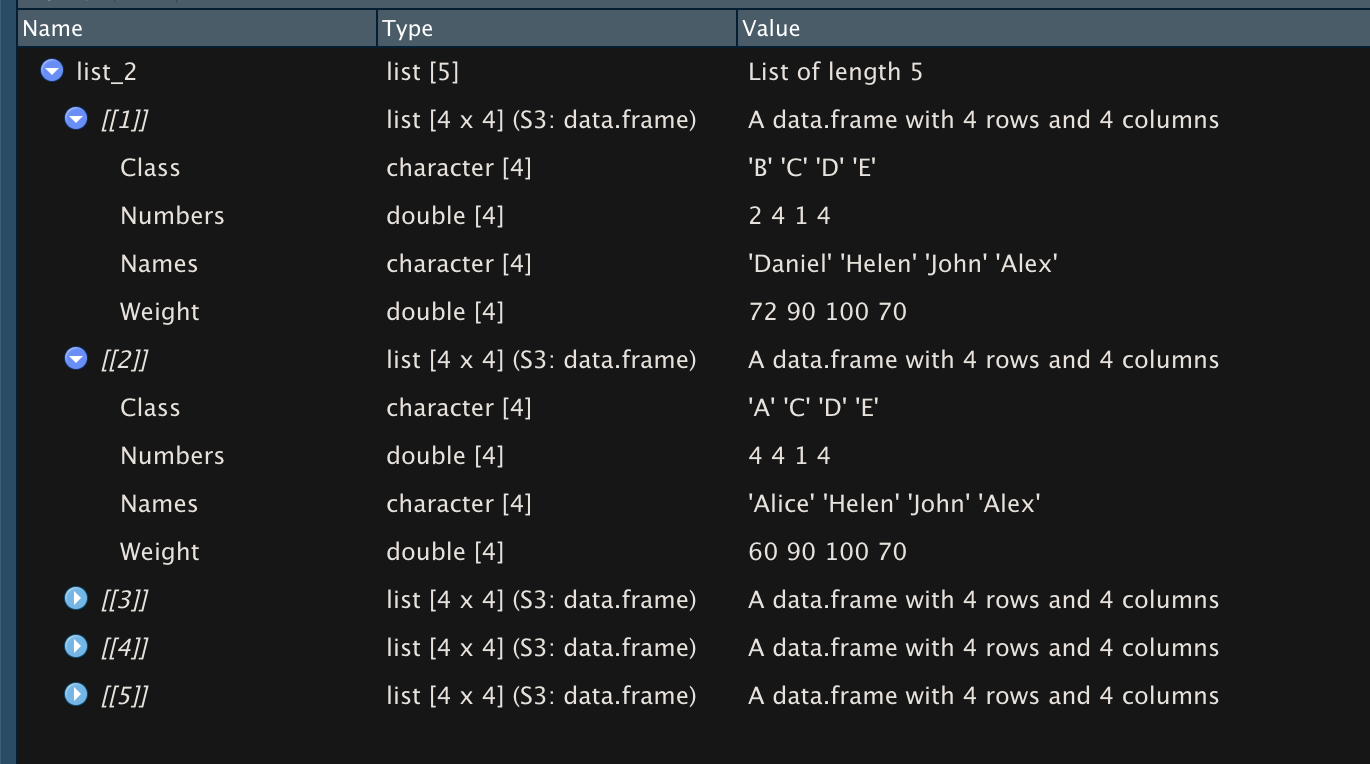Select the list_2 row
The width and height of the screenshot is (1370, 764).
[x=106, y=72]
